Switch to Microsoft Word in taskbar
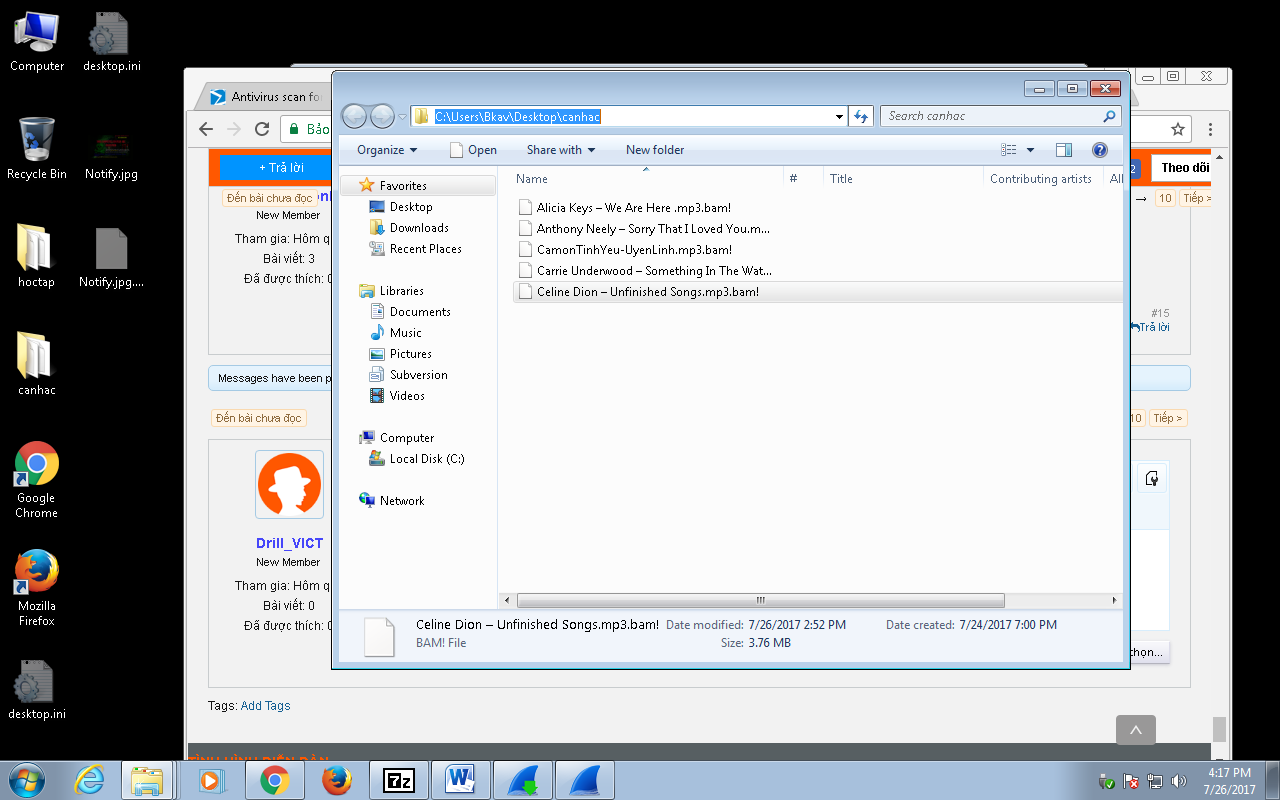The height and width of the screenshot is (800, 1280). (461, 780)
